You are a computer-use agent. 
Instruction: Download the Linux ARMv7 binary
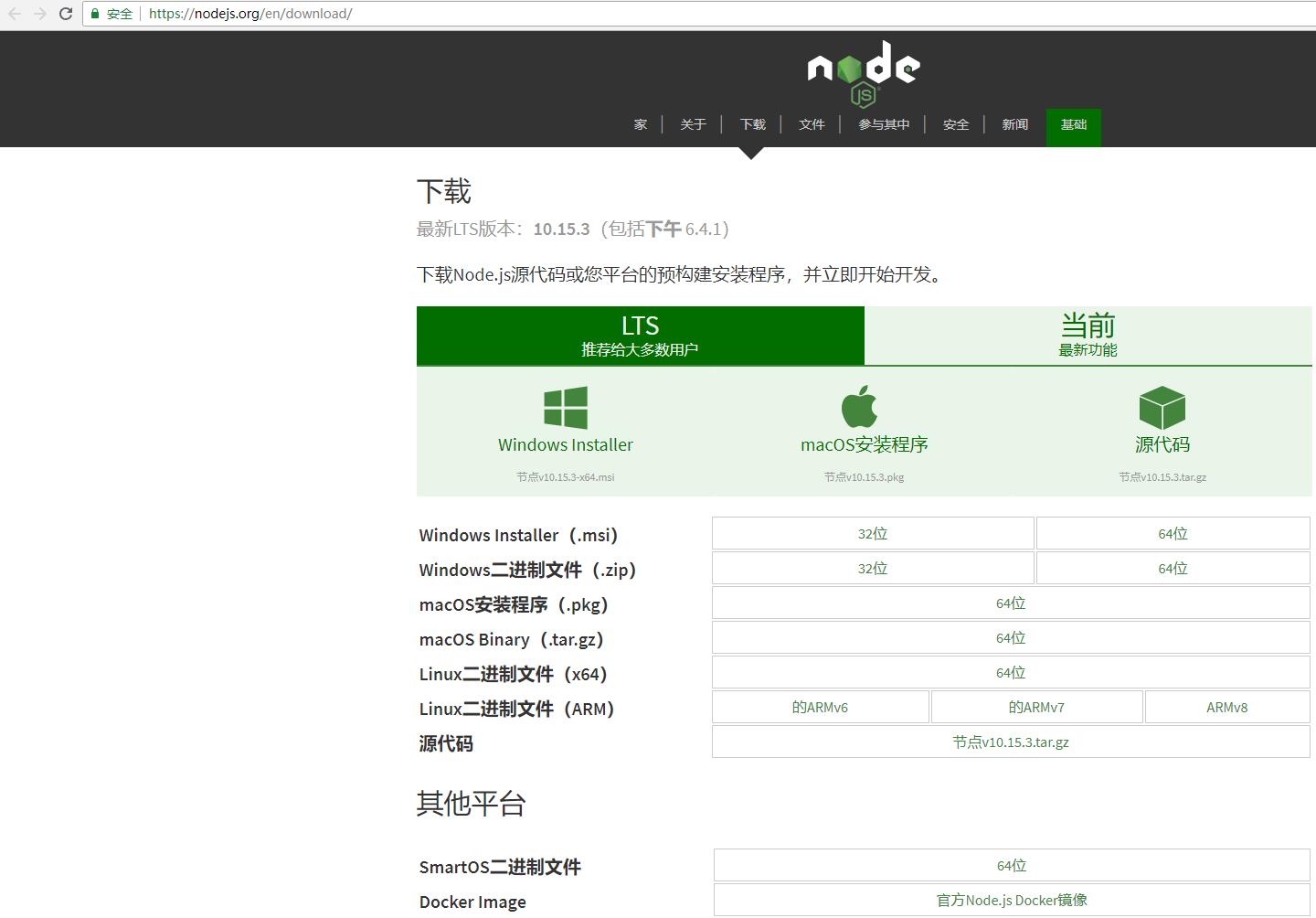[1037, 708]
